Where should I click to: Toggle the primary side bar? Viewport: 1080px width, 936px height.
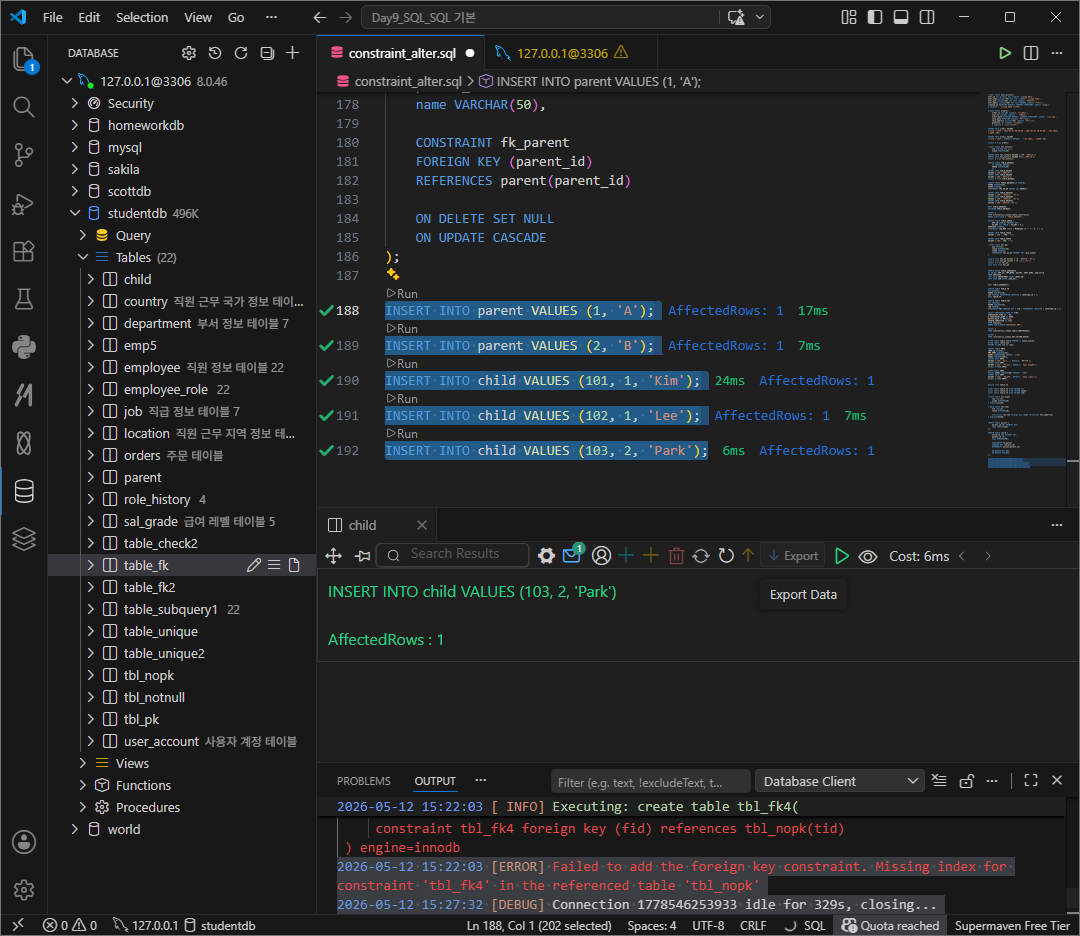point(875,17)
